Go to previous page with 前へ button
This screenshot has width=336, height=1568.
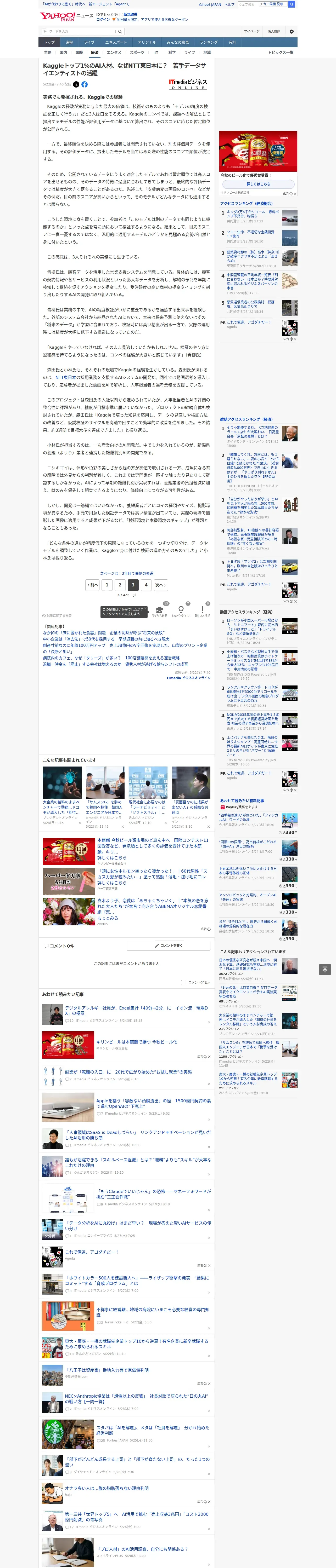coord(93,585)
